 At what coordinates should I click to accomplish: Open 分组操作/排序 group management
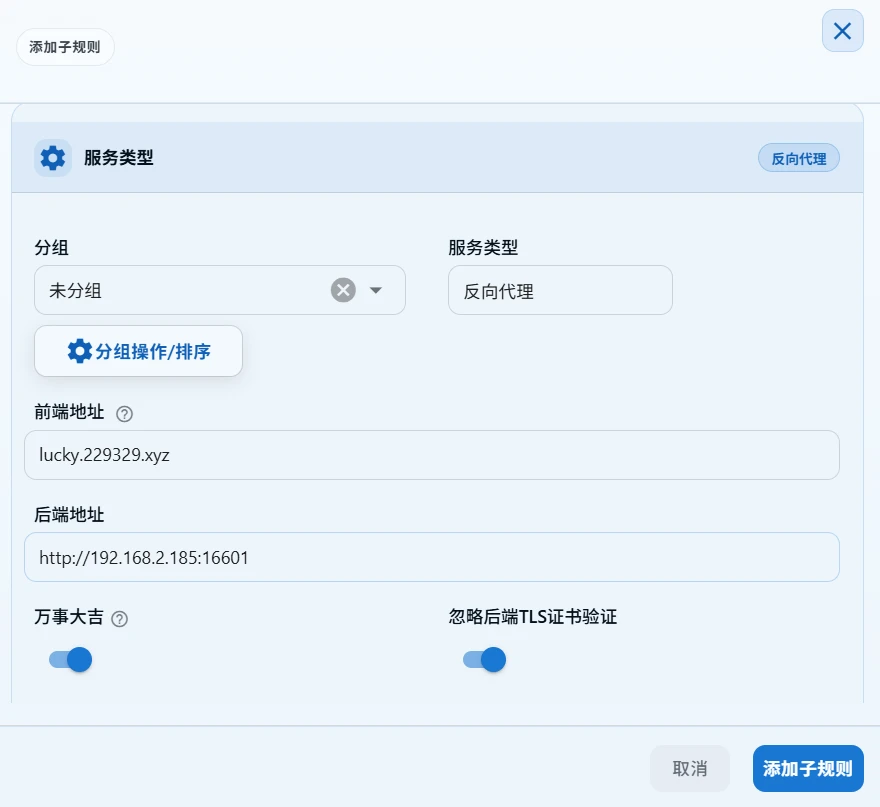tap(138, 351)
